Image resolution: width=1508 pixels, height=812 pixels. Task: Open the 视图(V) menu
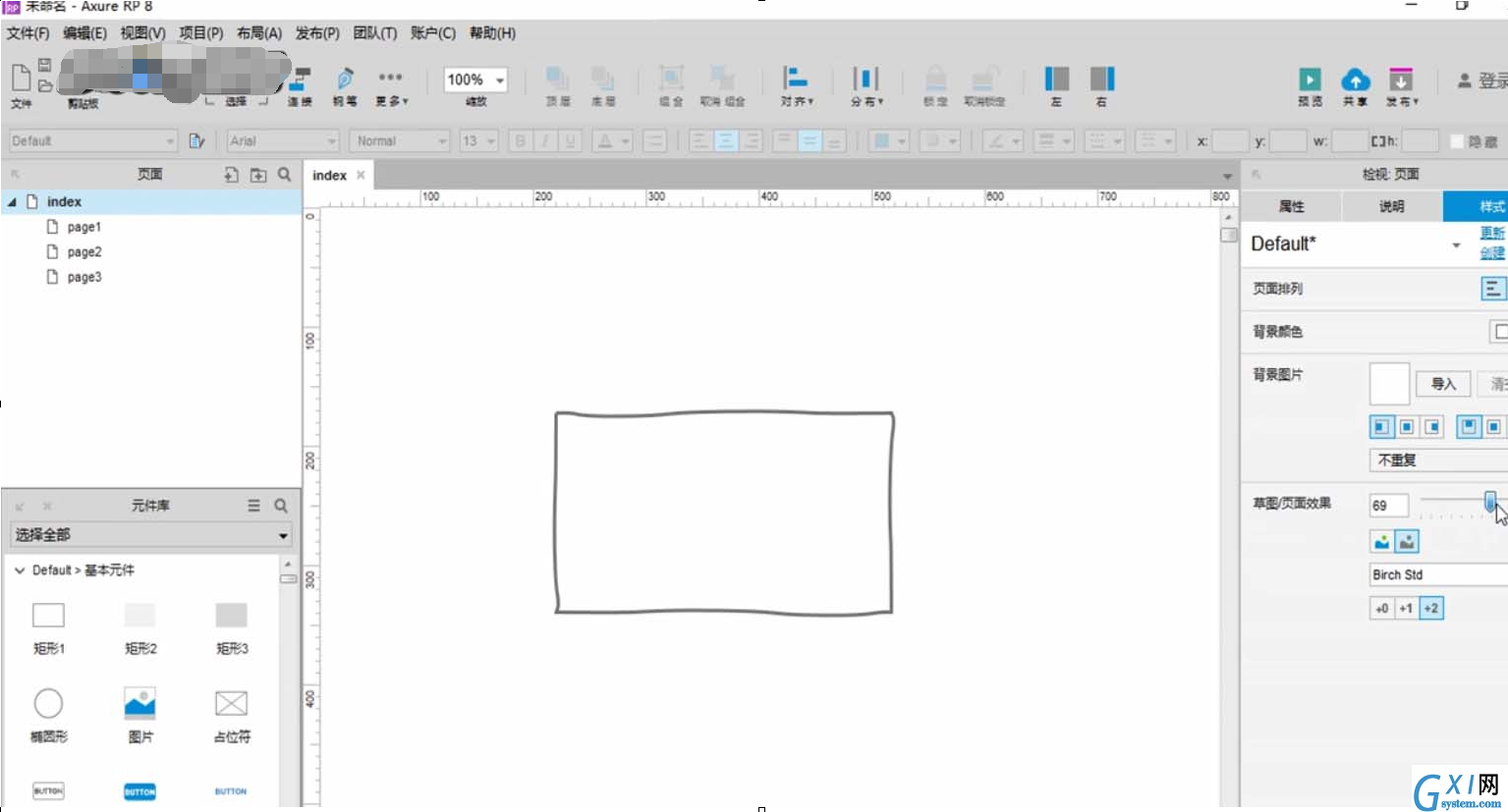142,32
